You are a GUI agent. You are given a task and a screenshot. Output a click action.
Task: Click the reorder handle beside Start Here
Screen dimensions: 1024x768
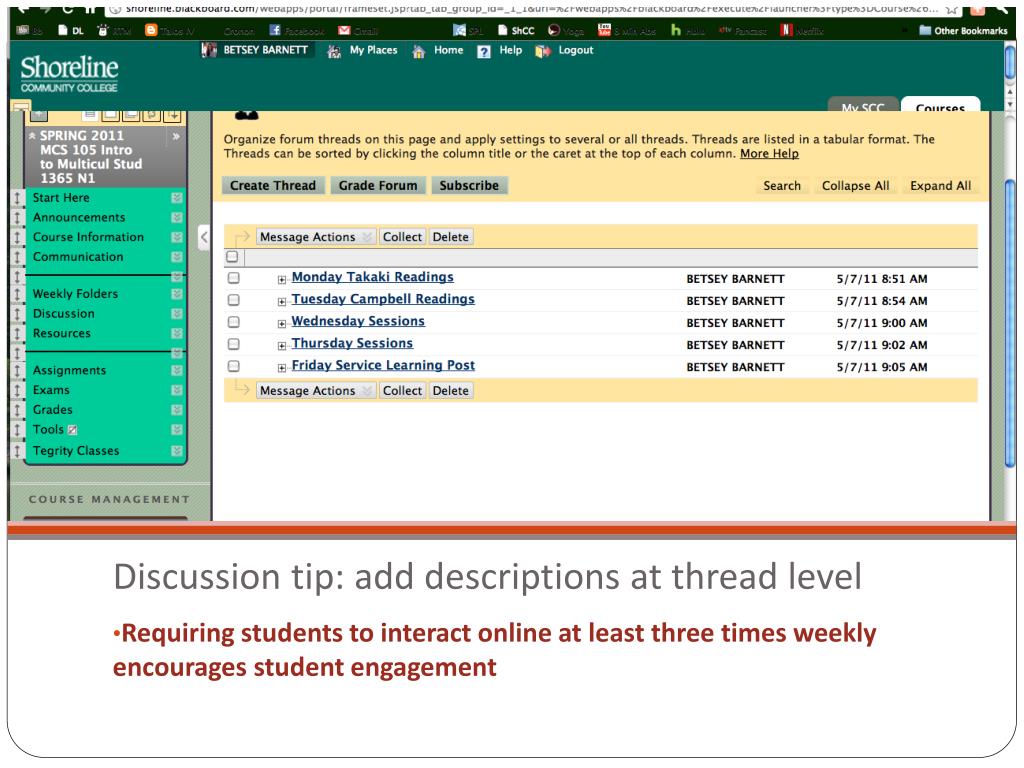click(18, 198)
